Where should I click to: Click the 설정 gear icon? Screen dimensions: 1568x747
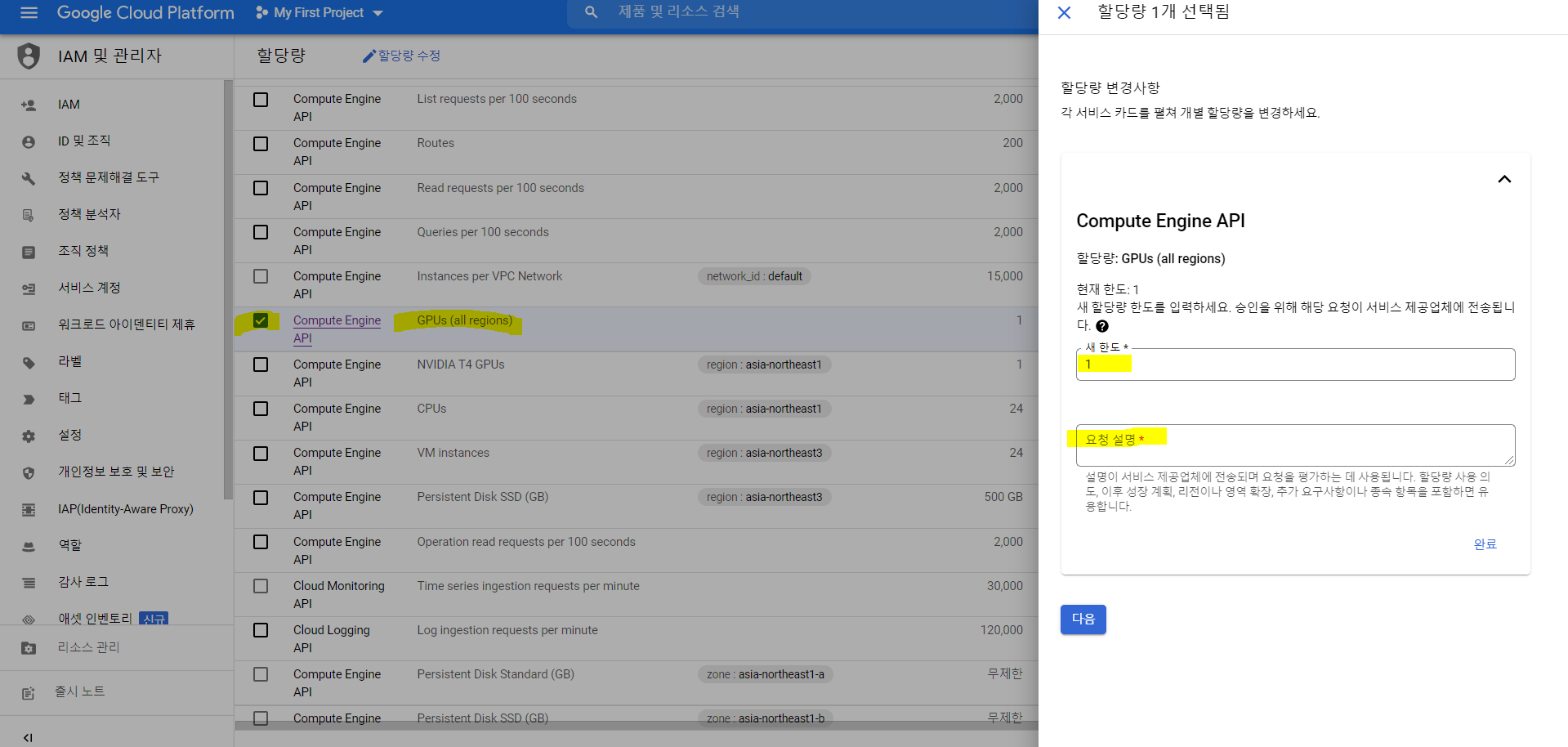(29, 436)
